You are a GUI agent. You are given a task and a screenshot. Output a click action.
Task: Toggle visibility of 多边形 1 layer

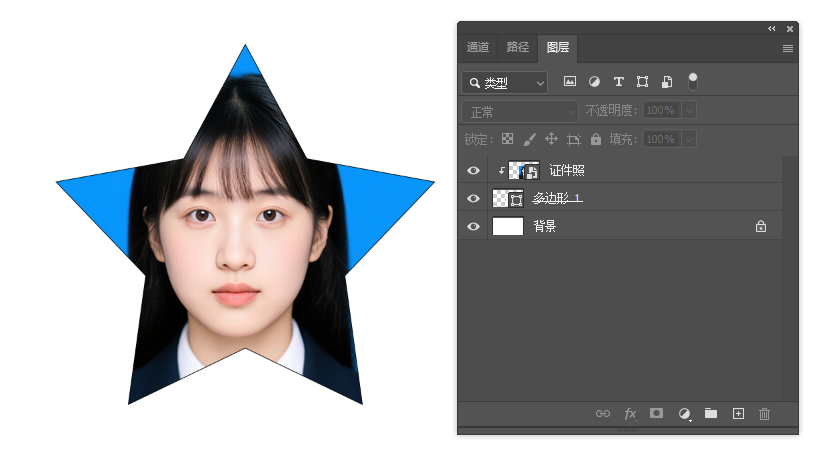pyautogui.click(x=474, y=199)
